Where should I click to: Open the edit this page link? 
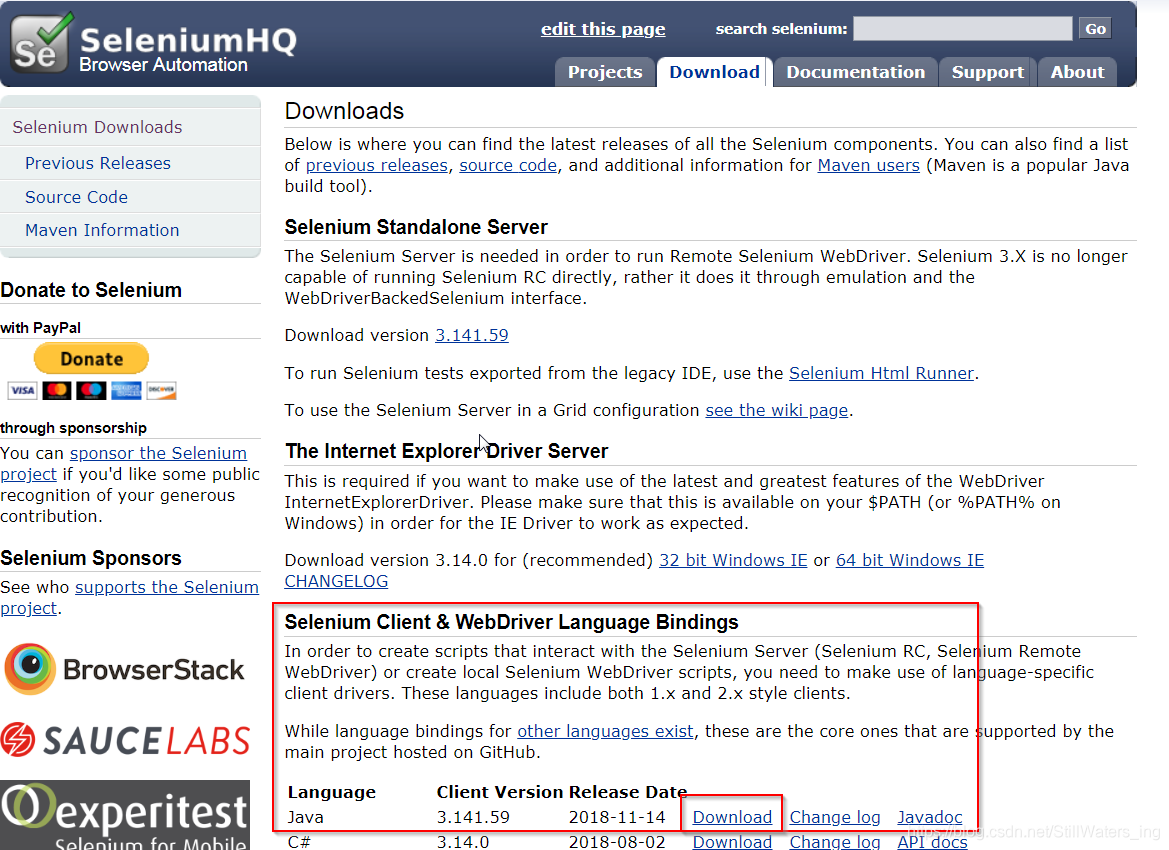pos(603,29)
